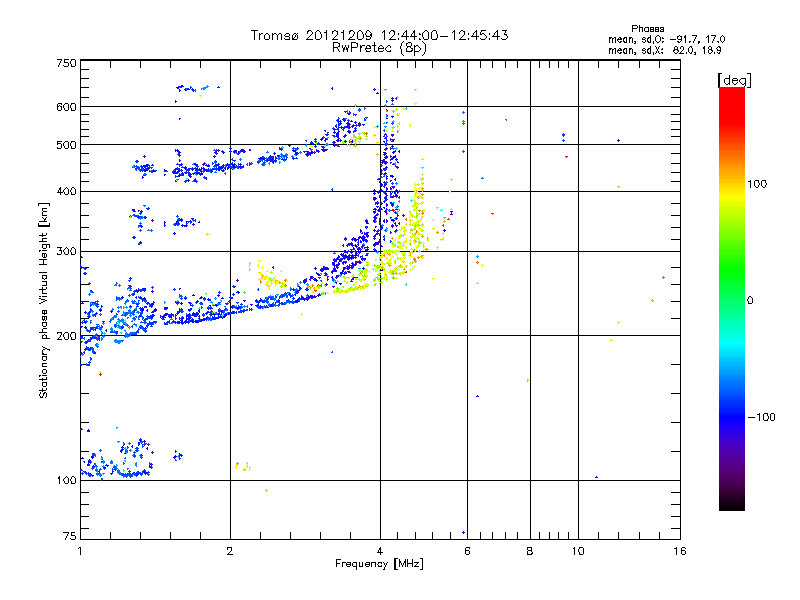Click the '10' frequency axis tick label
800x600 pixels.
pos(578,551)
